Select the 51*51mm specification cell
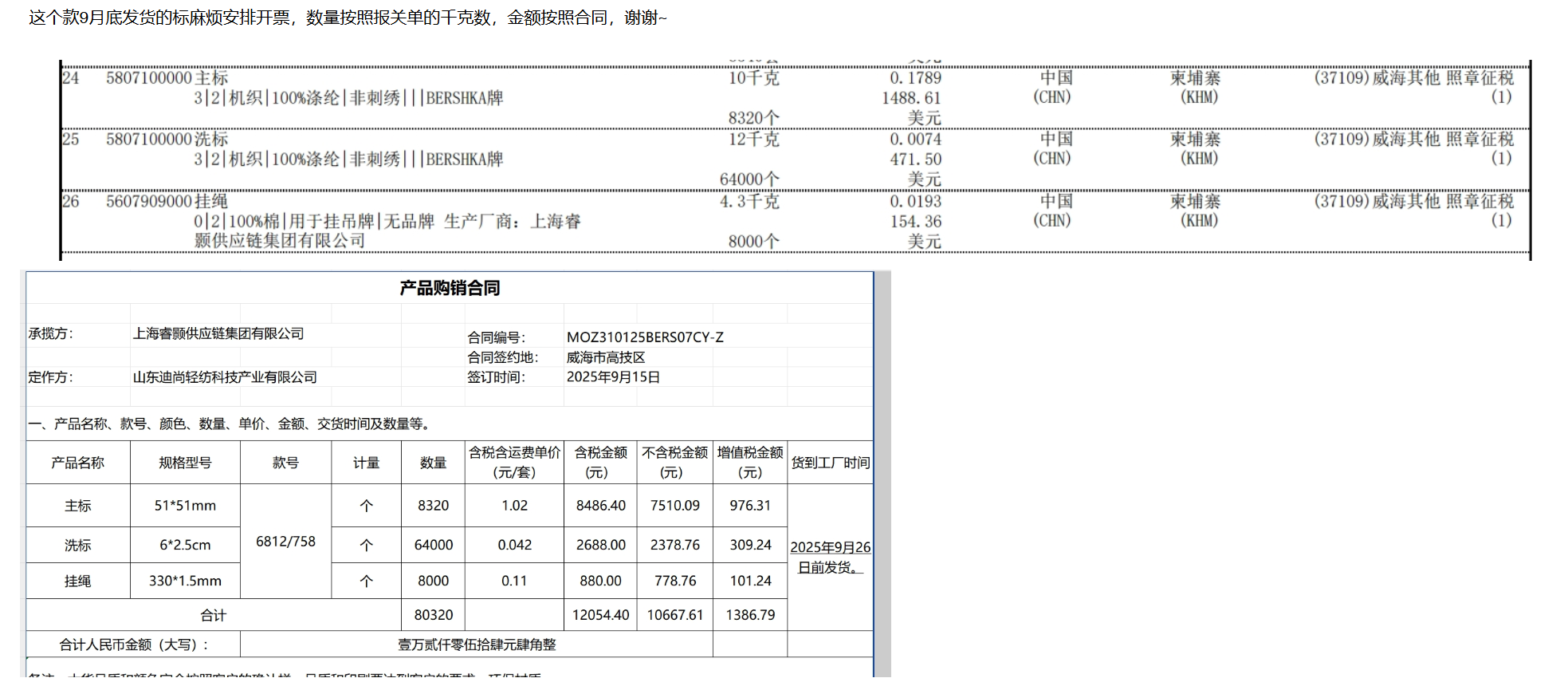Viewport: 1568px width, 682px height. [x=185, y=506]
